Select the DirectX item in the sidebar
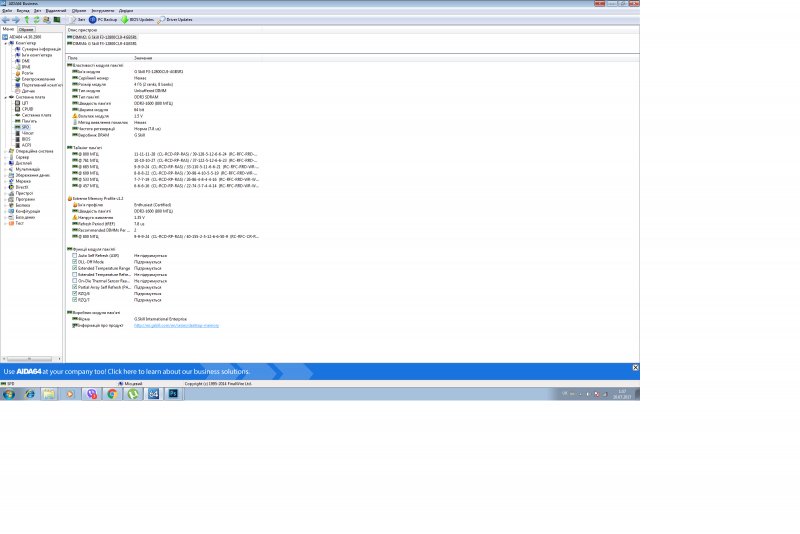Image resolution: width=800 pixels, height=534 pixels. click(22, 186)
